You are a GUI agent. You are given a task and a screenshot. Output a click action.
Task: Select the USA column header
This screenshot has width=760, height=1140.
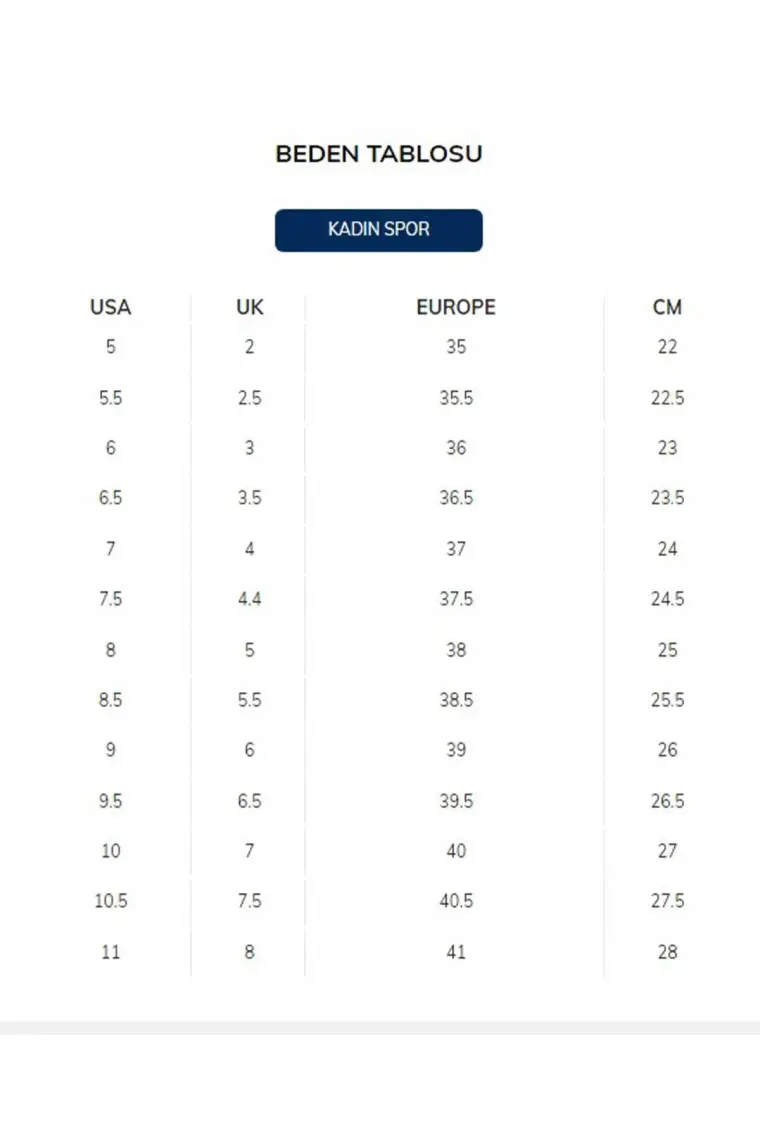110,307
